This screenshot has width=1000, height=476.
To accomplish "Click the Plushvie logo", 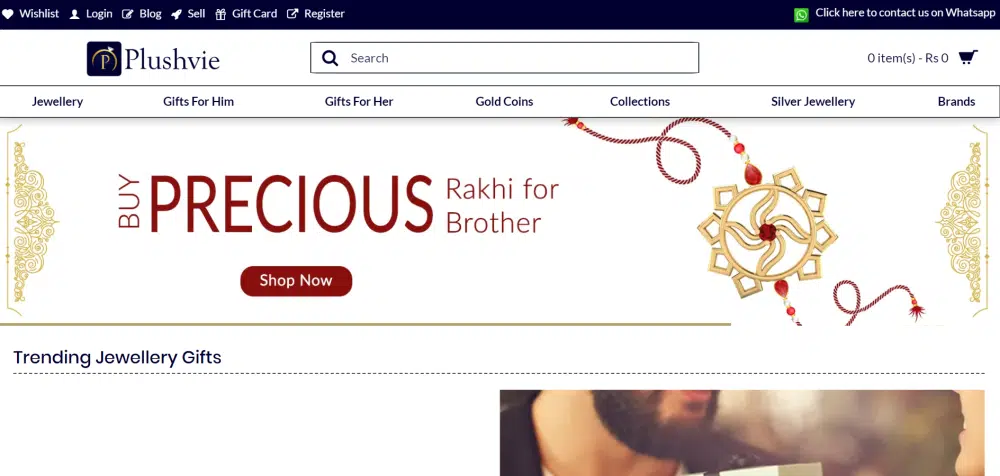I will (154, 59).
